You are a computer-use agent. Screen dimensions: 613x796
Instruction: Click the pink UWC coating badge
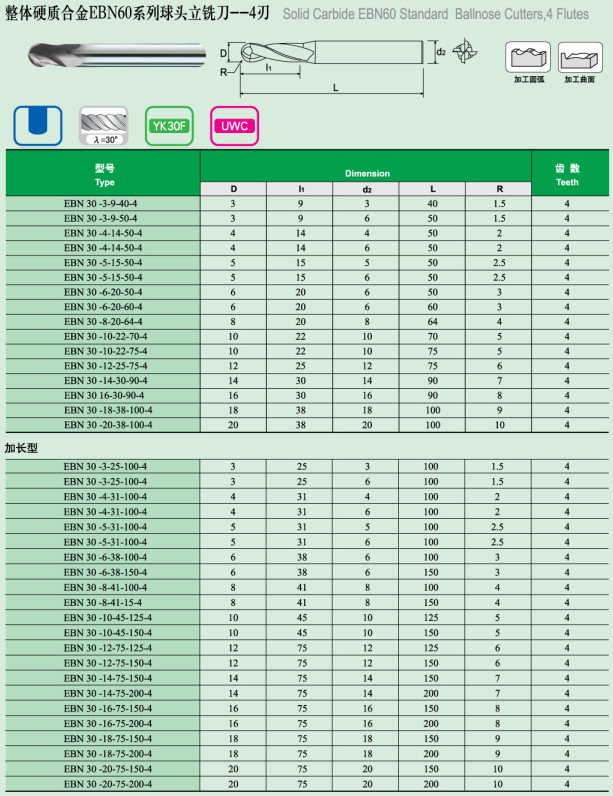pyautogui.click(x=234, y=125)
